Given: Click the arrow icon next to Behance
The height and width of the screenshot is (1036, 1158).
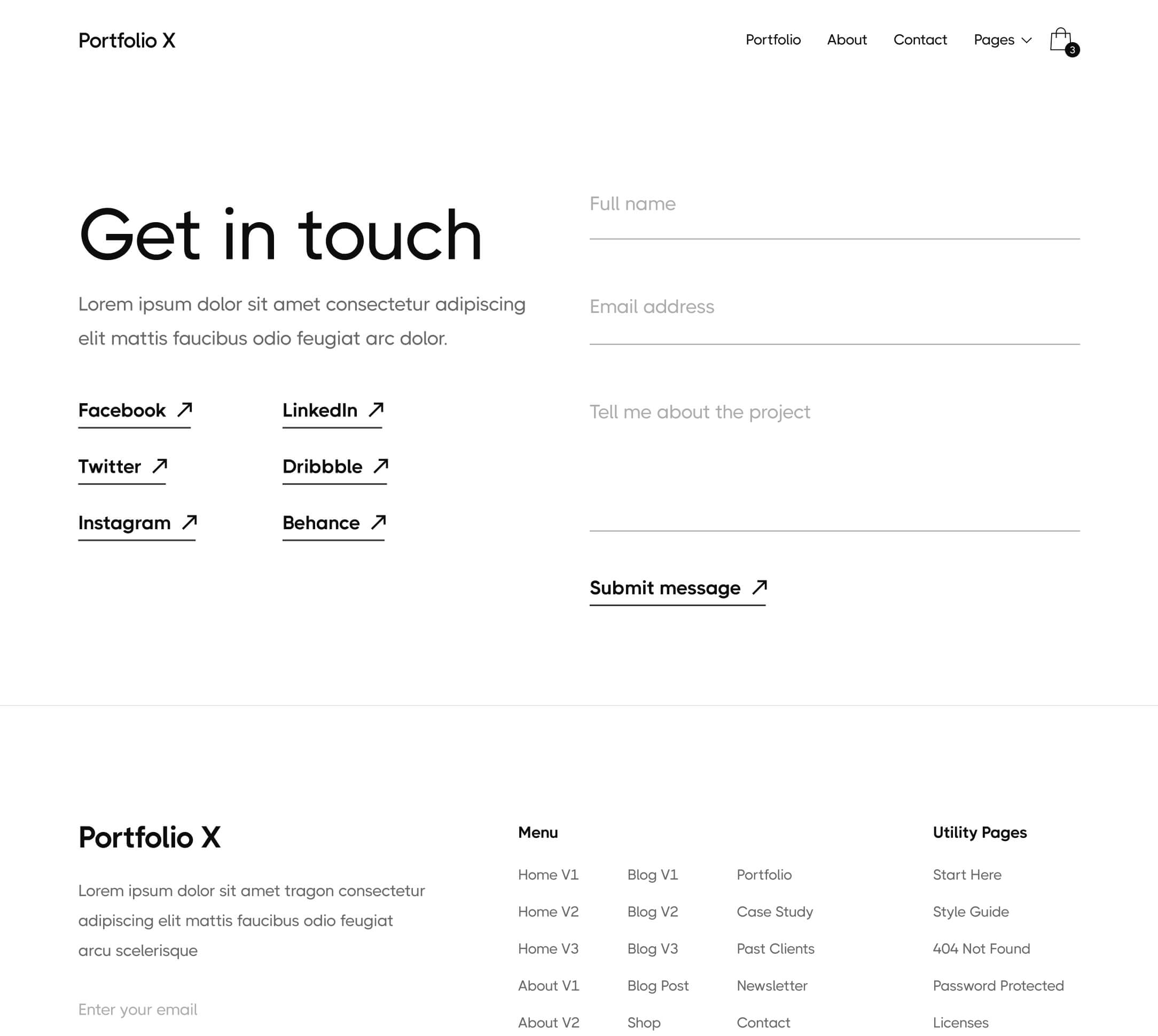Looking at the screenshot, I should point(379,522).
